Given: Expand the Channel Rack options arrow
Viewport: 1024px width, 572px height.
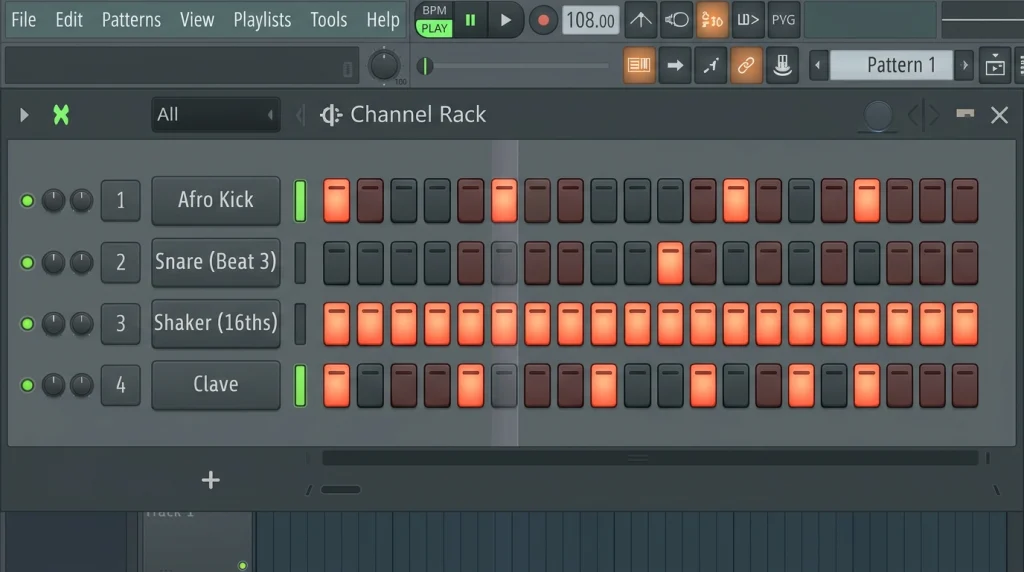Looking at the screenshot, I should tap(24, 115).
